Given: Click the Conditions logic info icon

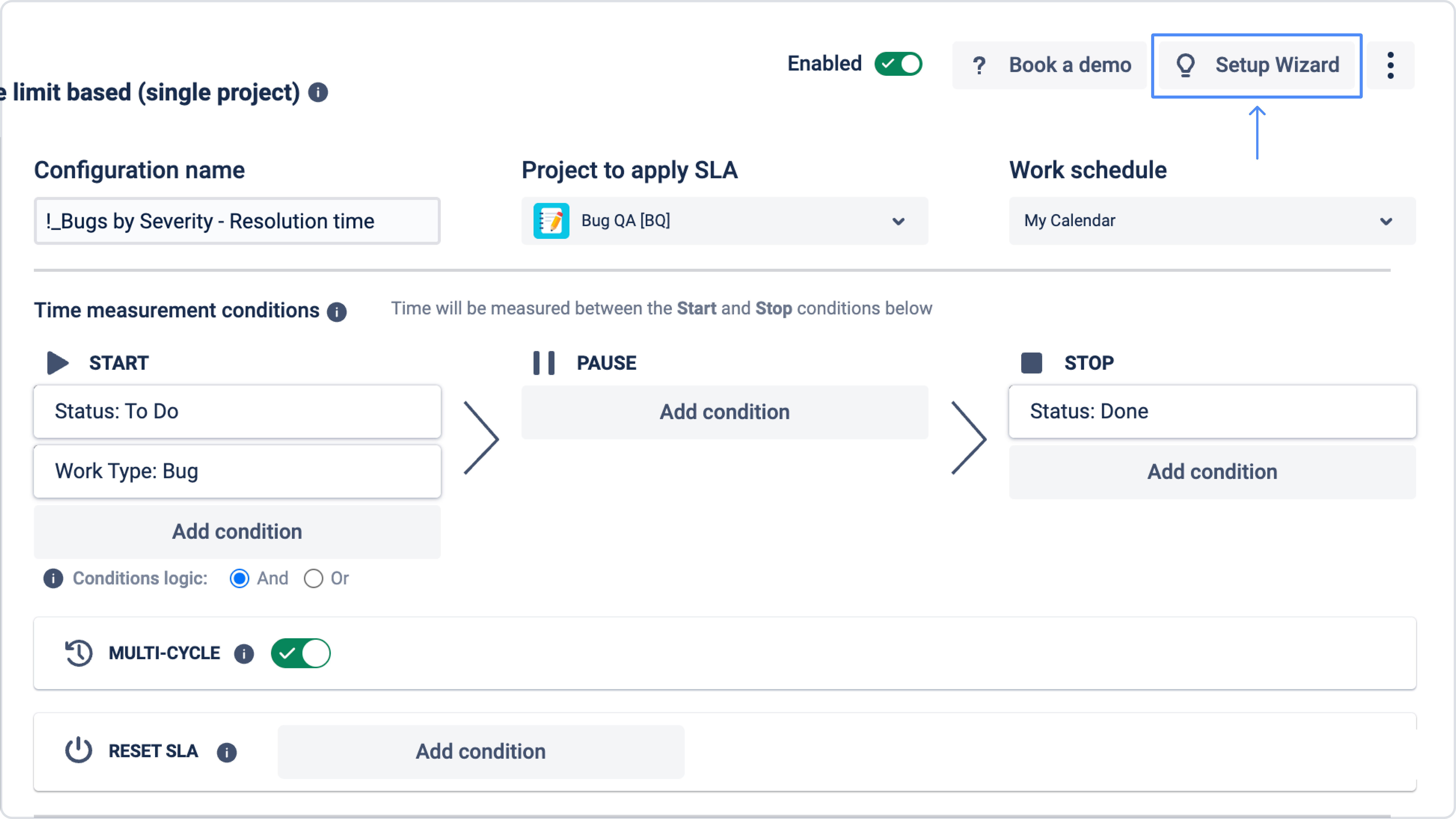Looking at the screenshot, I should tap(53, 578).
